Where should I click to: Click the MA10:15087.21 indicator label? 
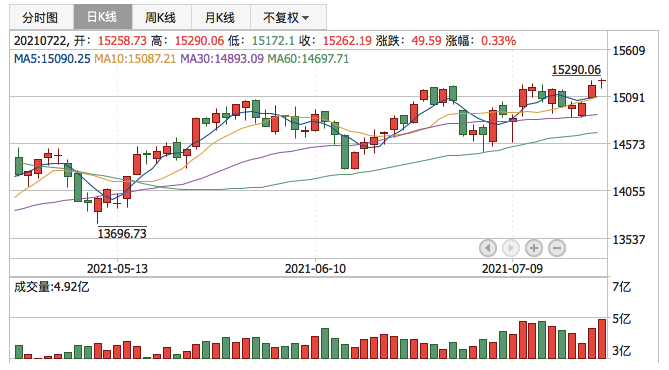pyautogui.click(x=135, y=58)
